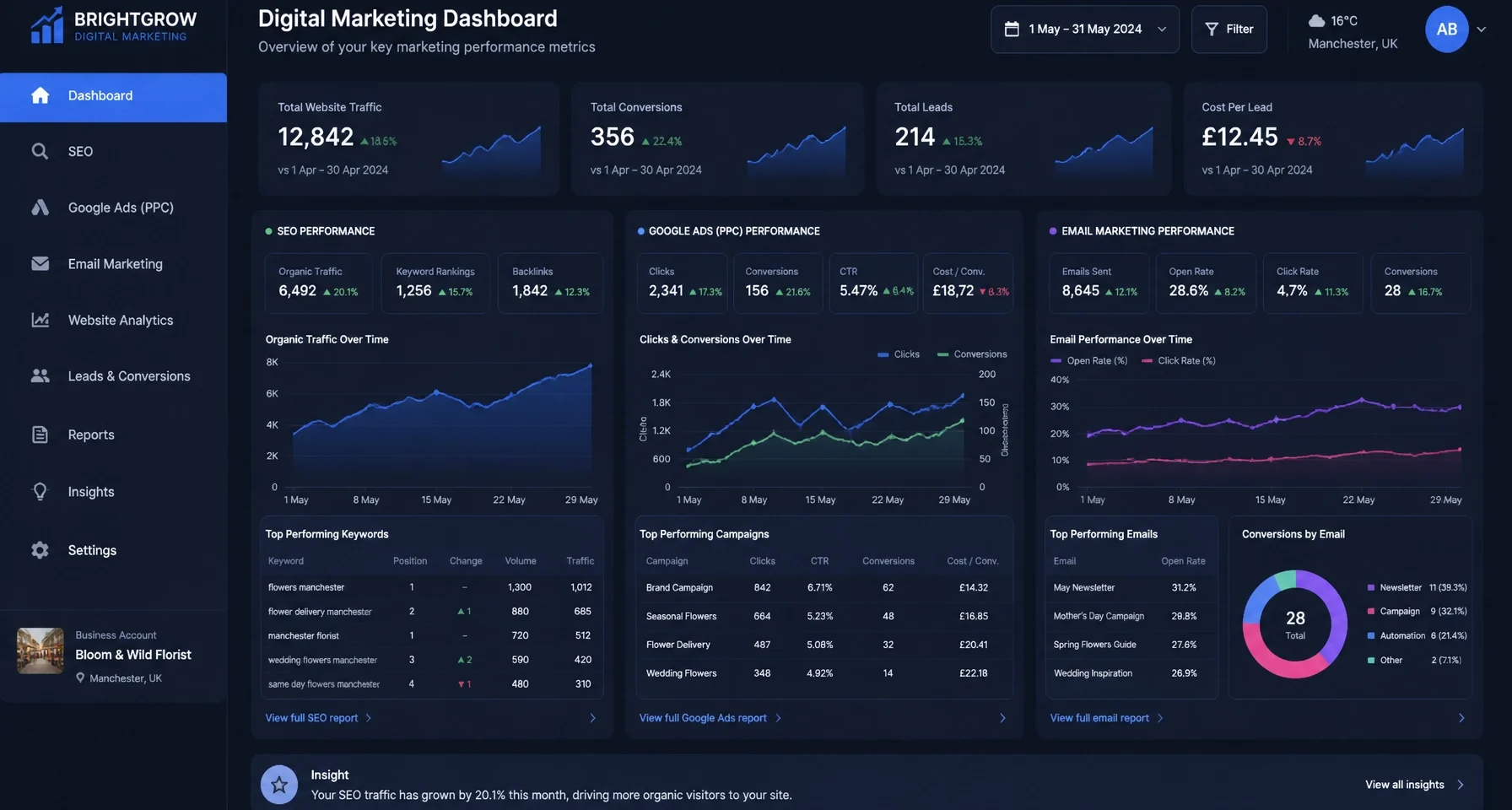Click the Leads & Conversions people icon

(x=40, y=375)
